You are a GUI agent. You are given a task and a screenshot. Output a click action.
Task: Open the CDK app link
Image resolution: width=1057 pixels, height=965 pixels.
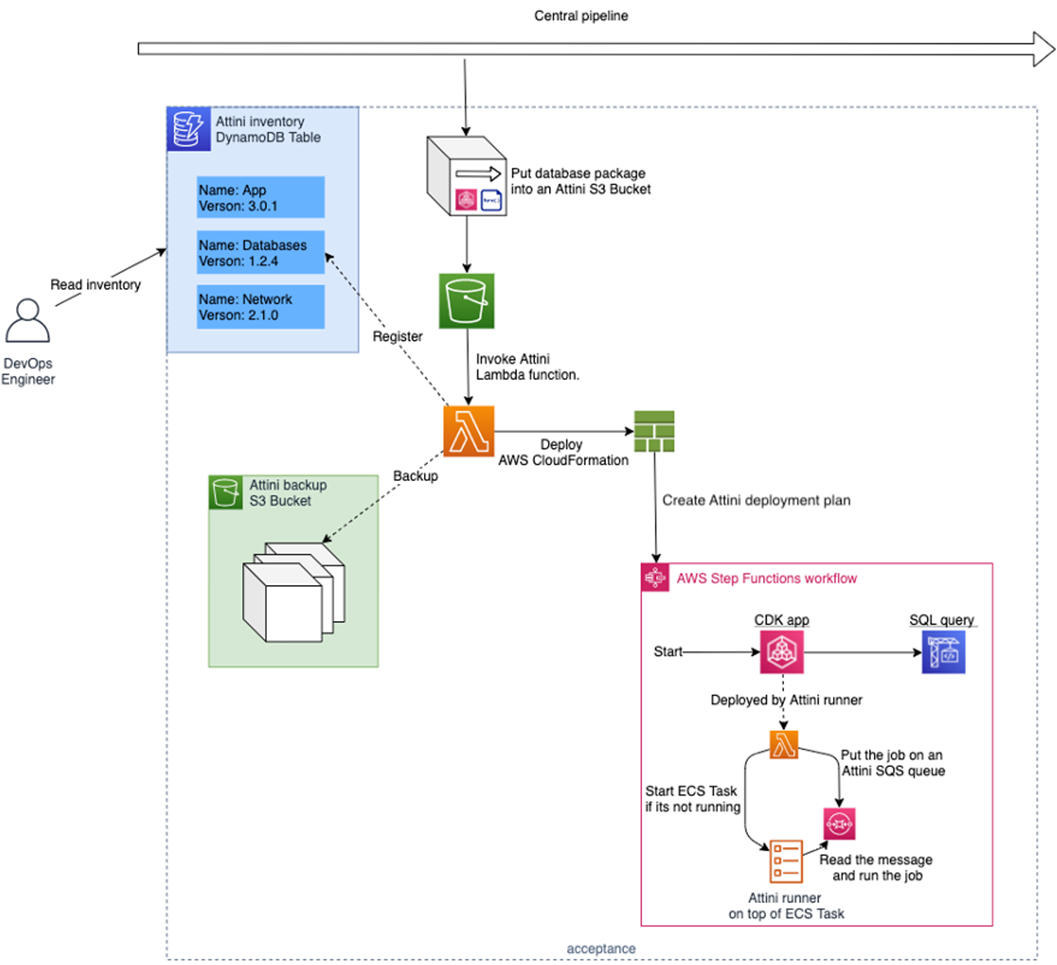pyautogui.click(x=781, y=620)
